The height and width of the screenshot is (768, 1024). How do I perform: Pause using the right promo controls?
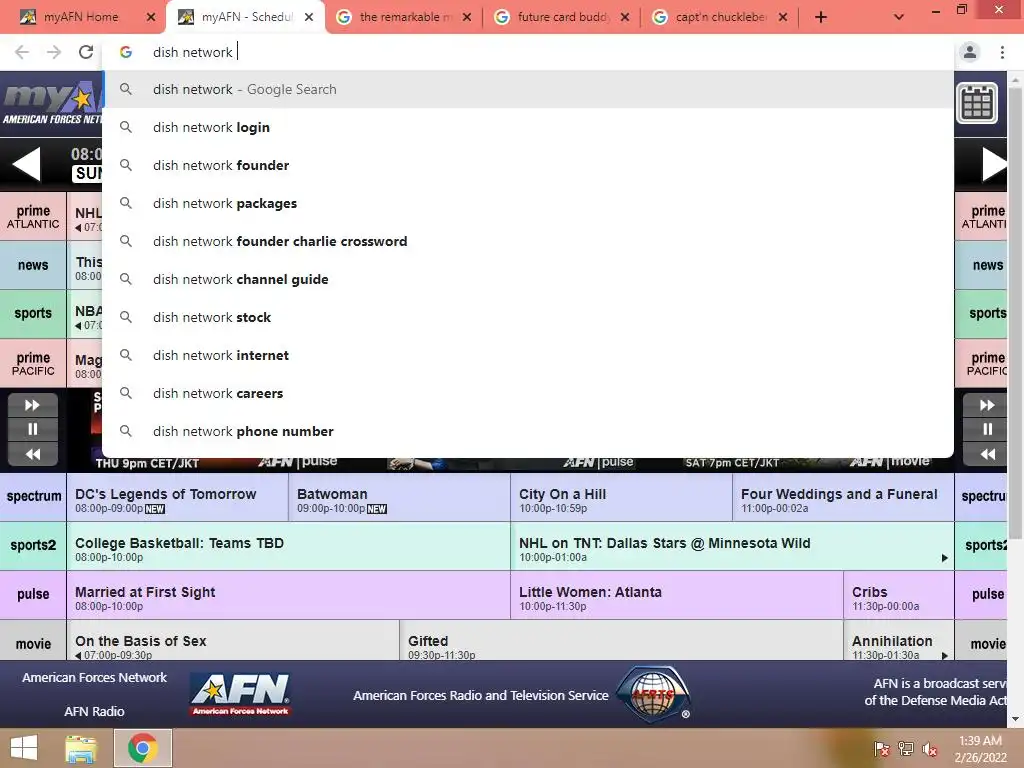tap(987, 429)
